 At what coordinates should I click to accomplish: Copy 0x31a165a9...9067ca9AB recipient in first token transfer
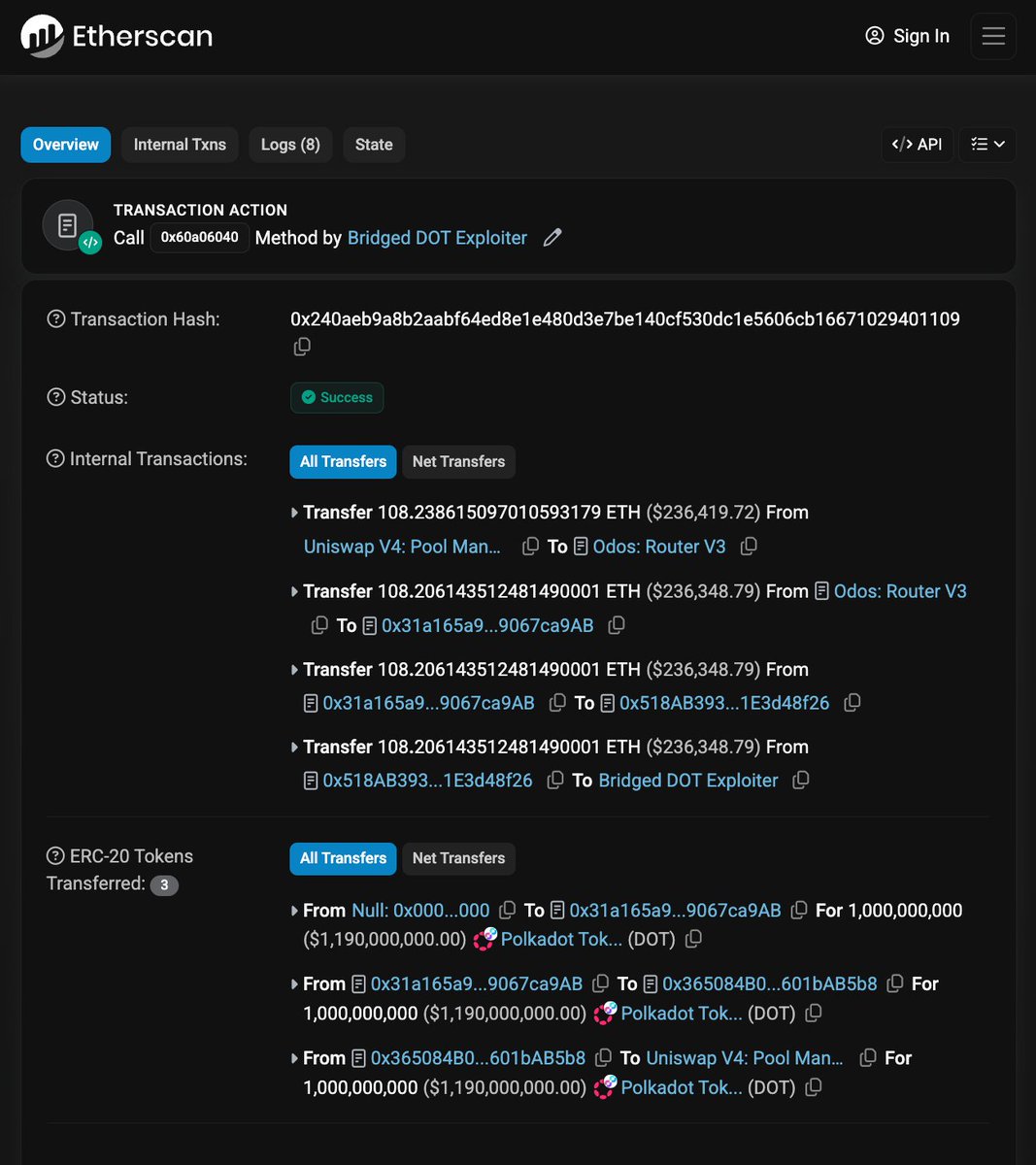point(799,911)
